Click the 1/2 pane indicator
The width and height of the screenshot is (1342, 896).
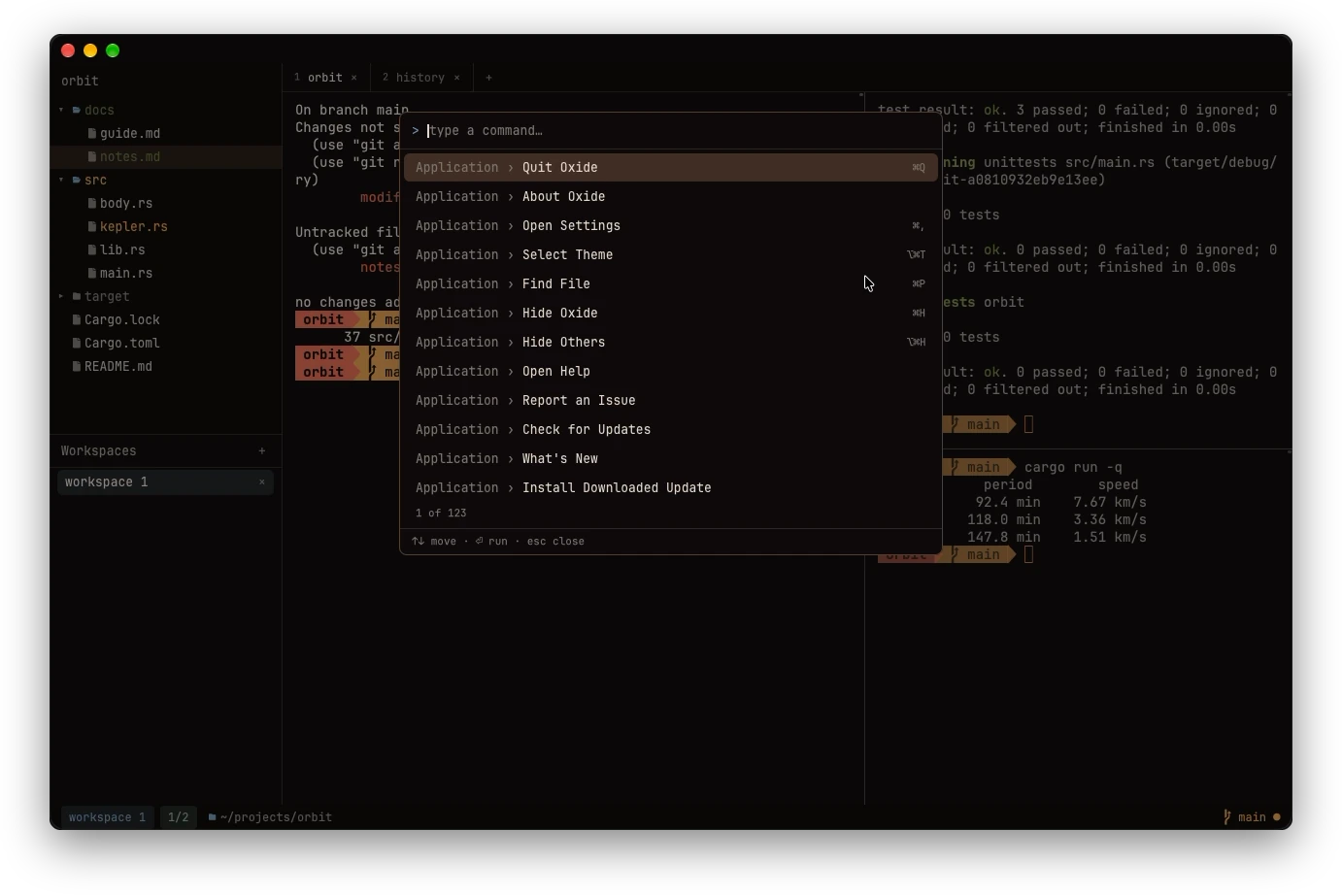[x=178, y=817]
